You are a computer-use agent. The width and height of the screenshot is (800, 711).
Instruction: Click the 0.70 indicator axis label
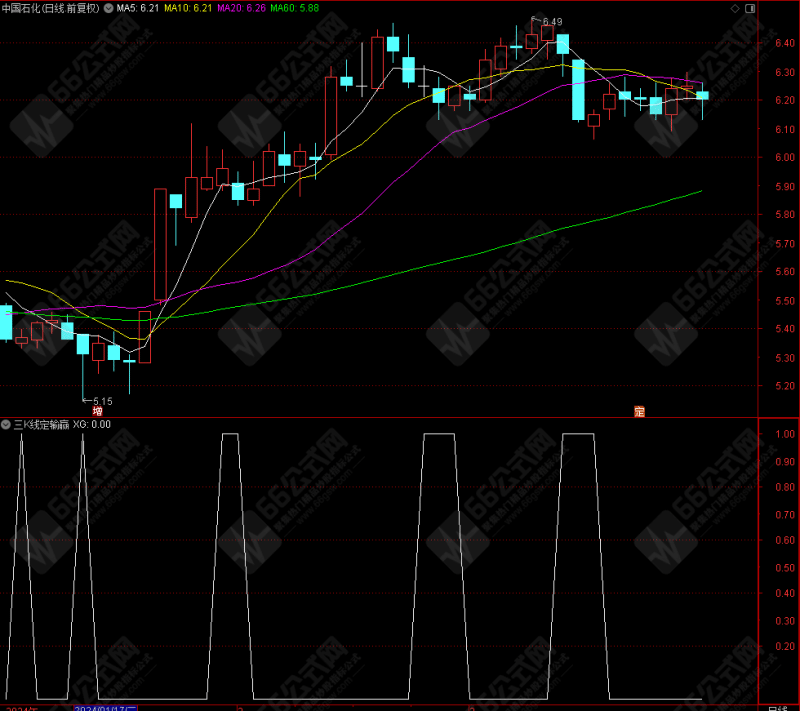click(x=785, y=515)
